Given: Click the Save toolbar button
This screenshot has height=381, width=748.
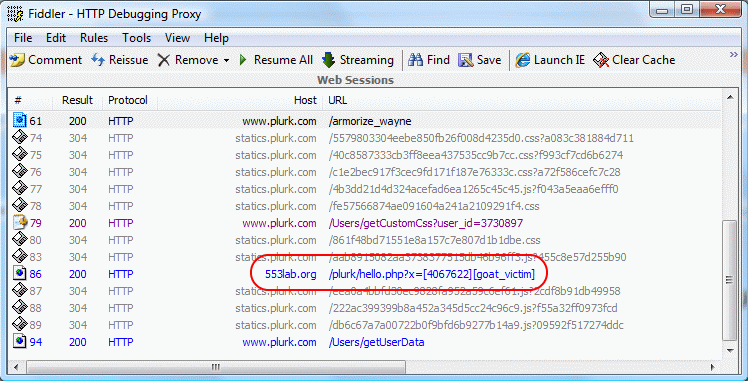Looking at the screenshot, I should point(479,60).
